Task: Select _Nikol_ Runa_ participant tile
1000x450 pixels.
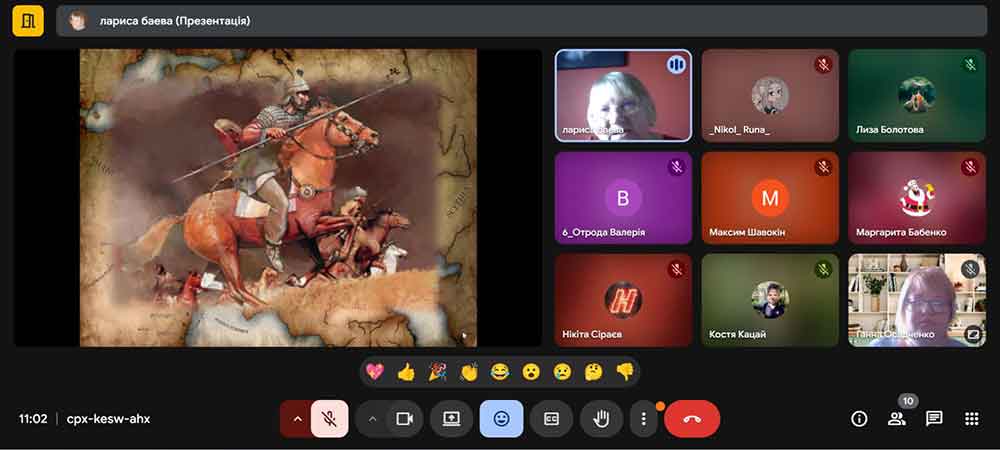Action: [770, 96]
